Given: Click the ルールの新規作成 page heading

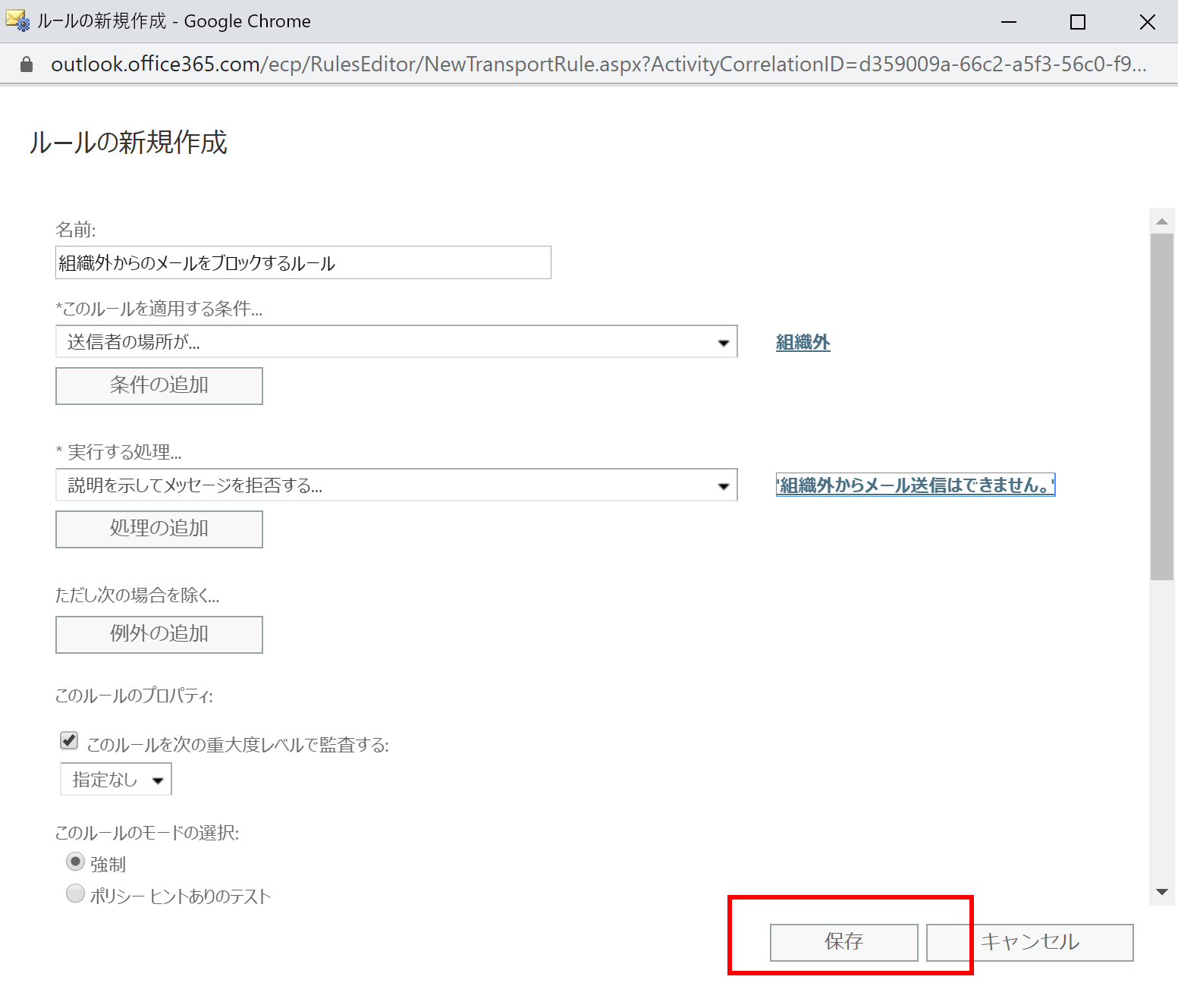Looking at the screenshot, I should 128,143.
